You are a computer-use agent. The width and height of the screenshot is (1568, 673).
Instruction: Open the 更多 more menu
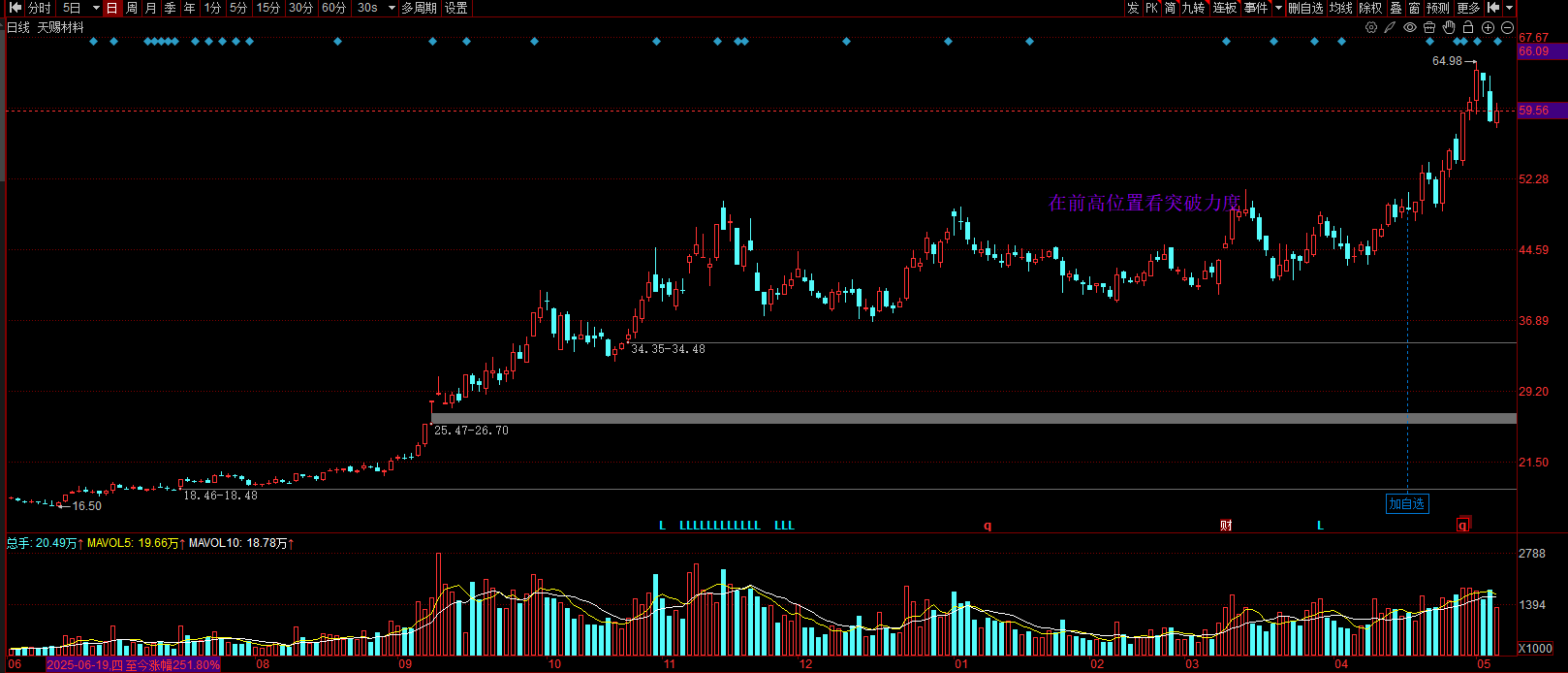(x=1468, y=8)
